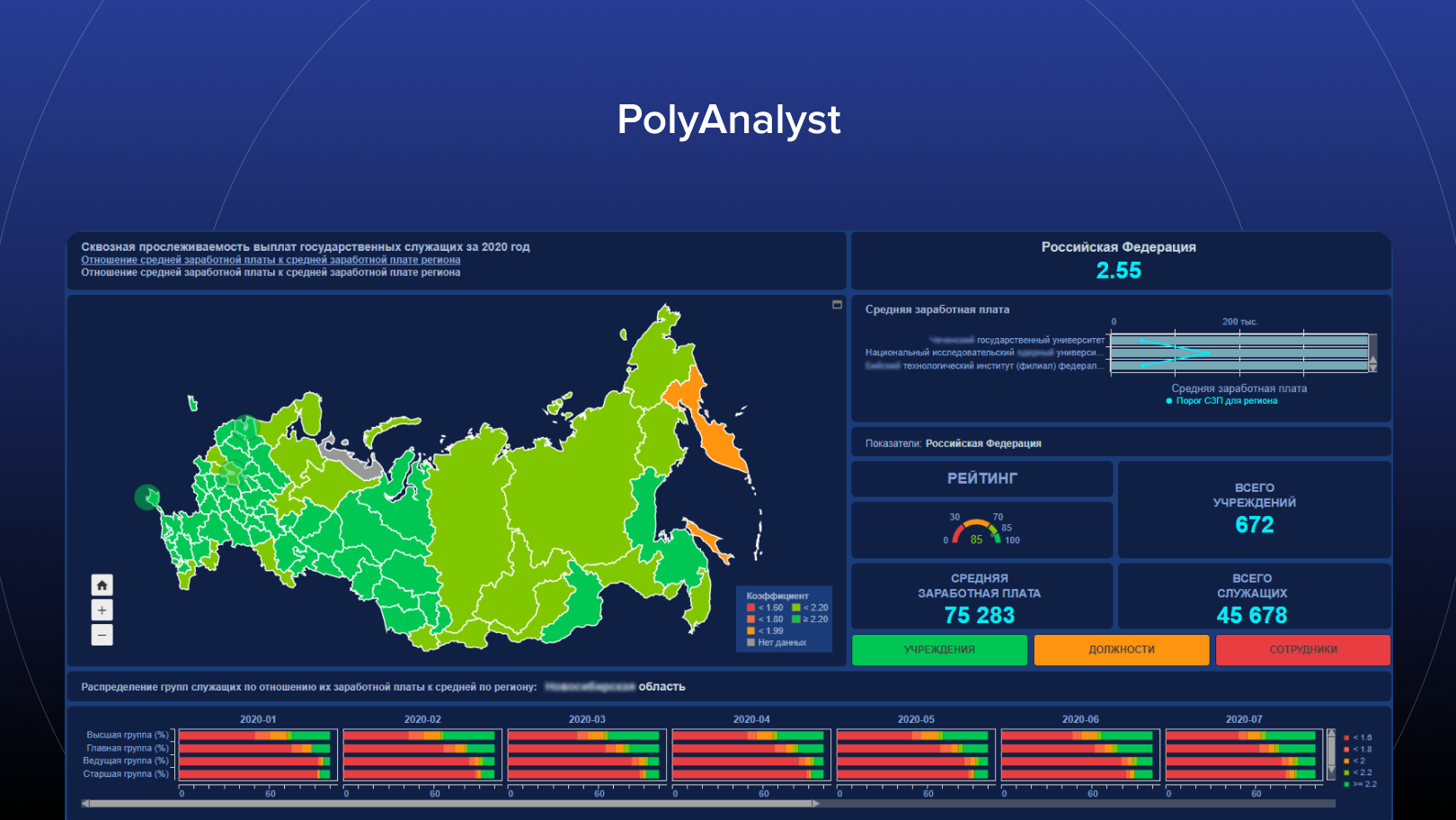This screenshot has width=1456, height=820.
Task: Select the 2020-04 column header
Action: click(x=750, y=719)
